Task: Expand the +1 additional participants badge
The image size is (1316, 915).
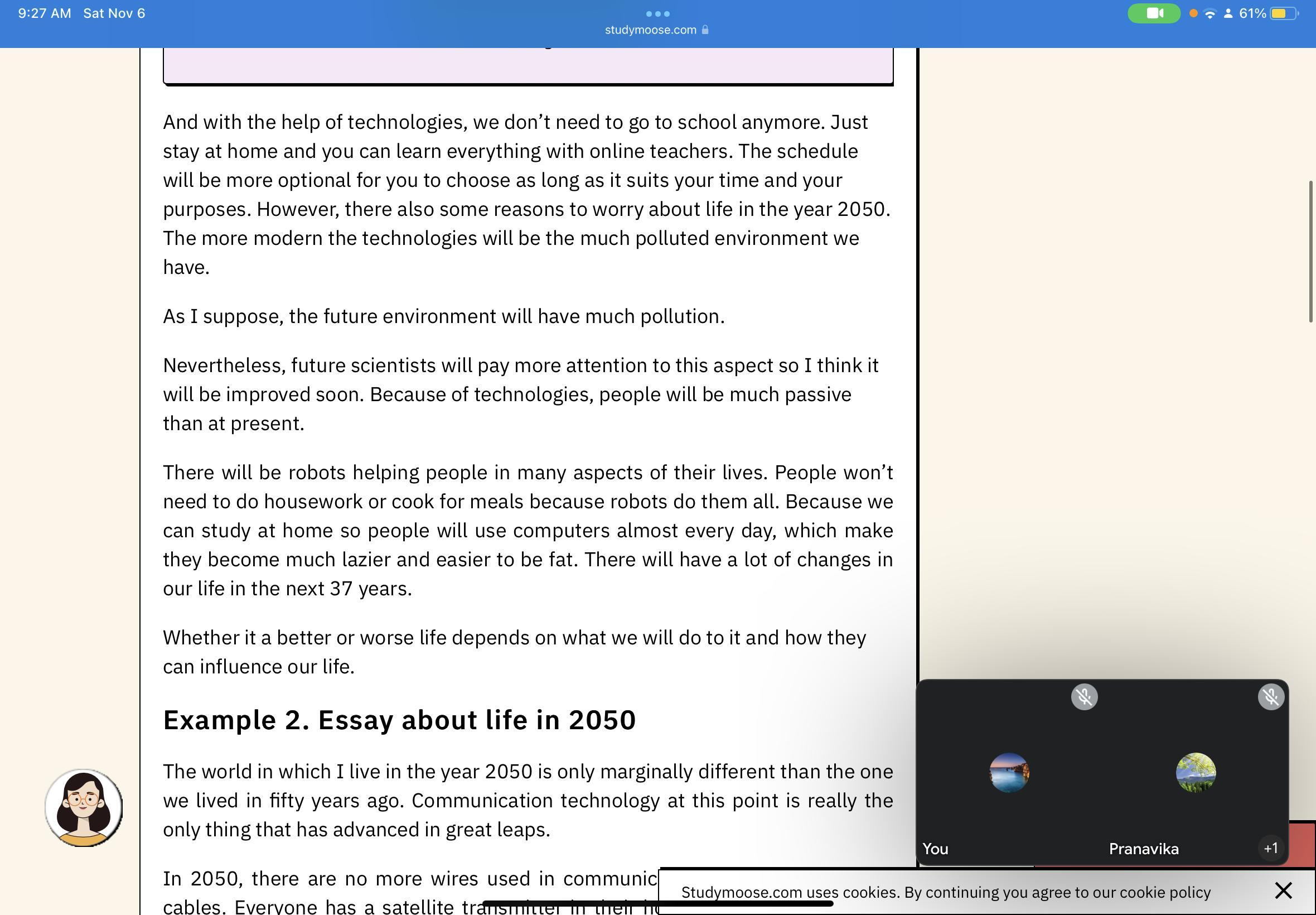Action: pyautogui.click(x=1270, y=848)
